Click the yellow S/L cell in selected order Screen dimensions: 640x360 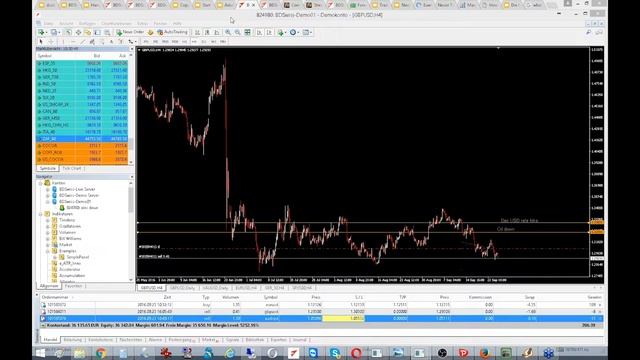[x=343, y=318]
